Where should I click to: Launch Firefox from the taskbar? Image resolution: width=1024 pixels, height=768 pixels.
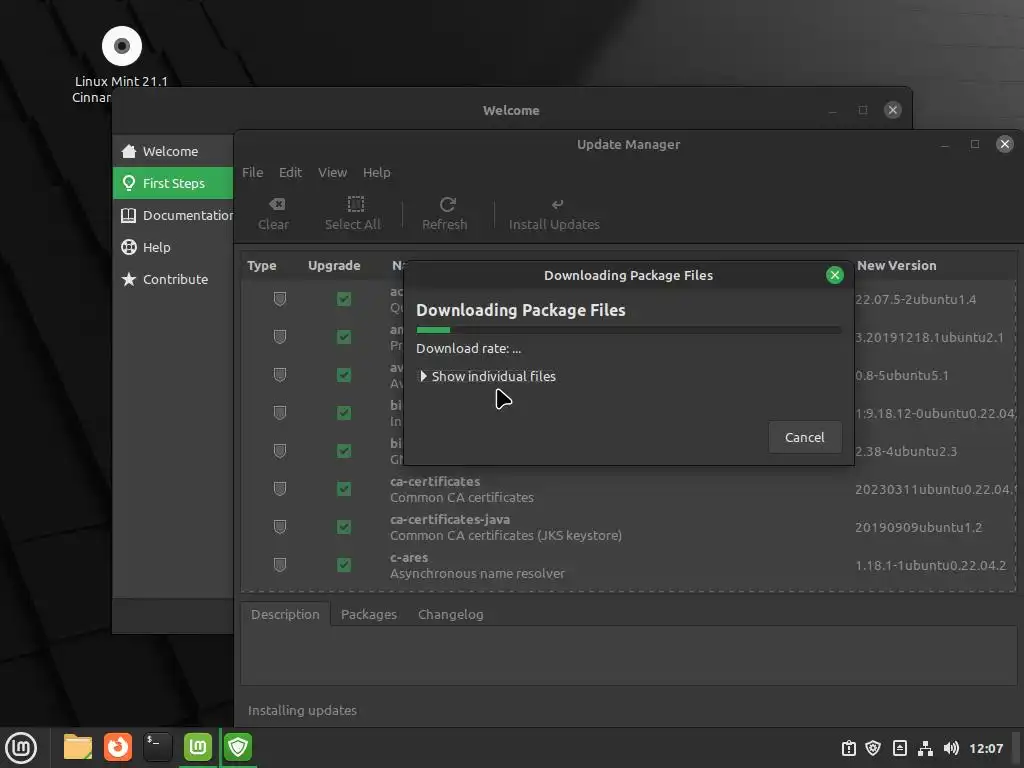pyautogui.click(x=118, y=746)
